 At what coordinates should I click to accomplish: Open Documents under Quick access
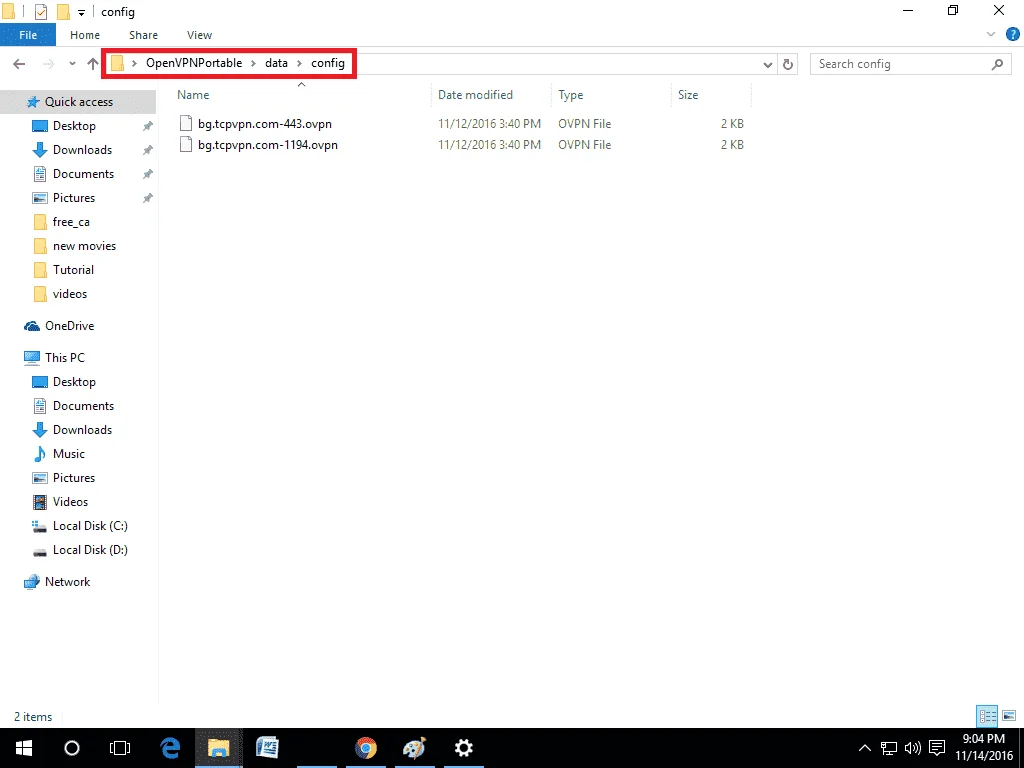click(83, 174)
